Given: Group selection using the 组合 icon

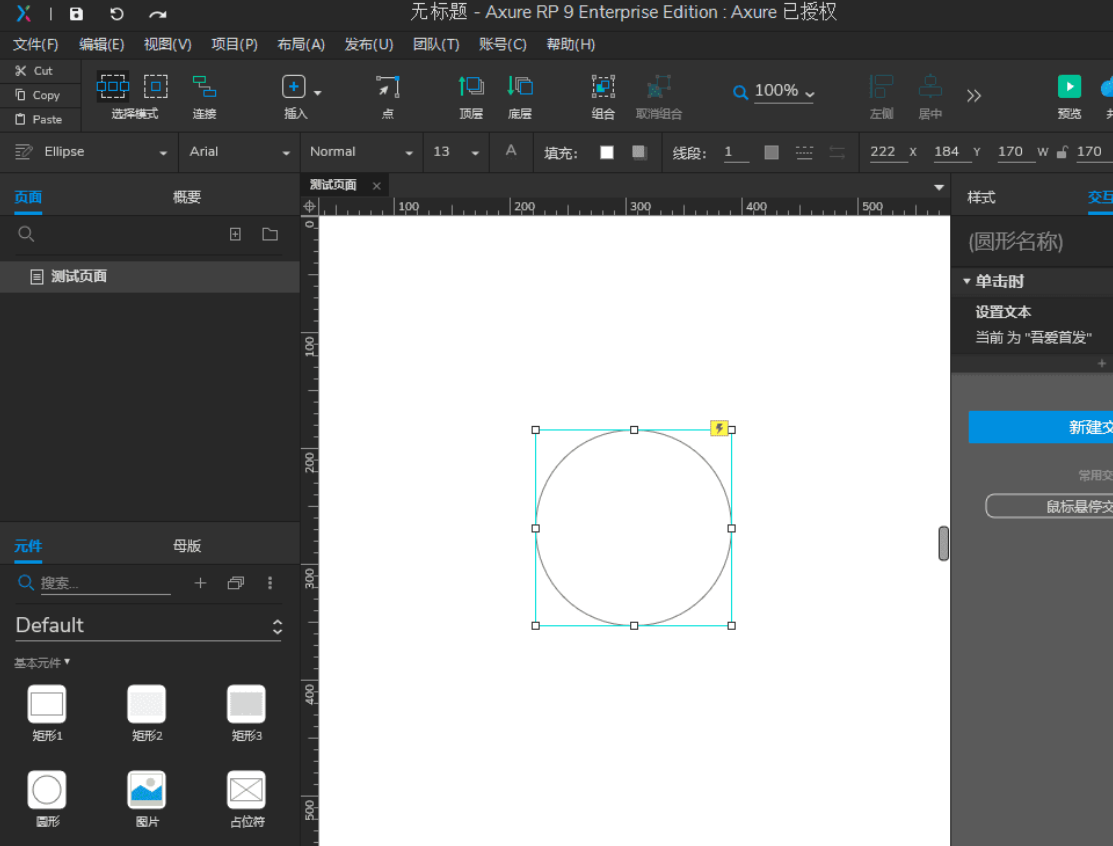Looking at the screenshot, I should pos(603,87).
